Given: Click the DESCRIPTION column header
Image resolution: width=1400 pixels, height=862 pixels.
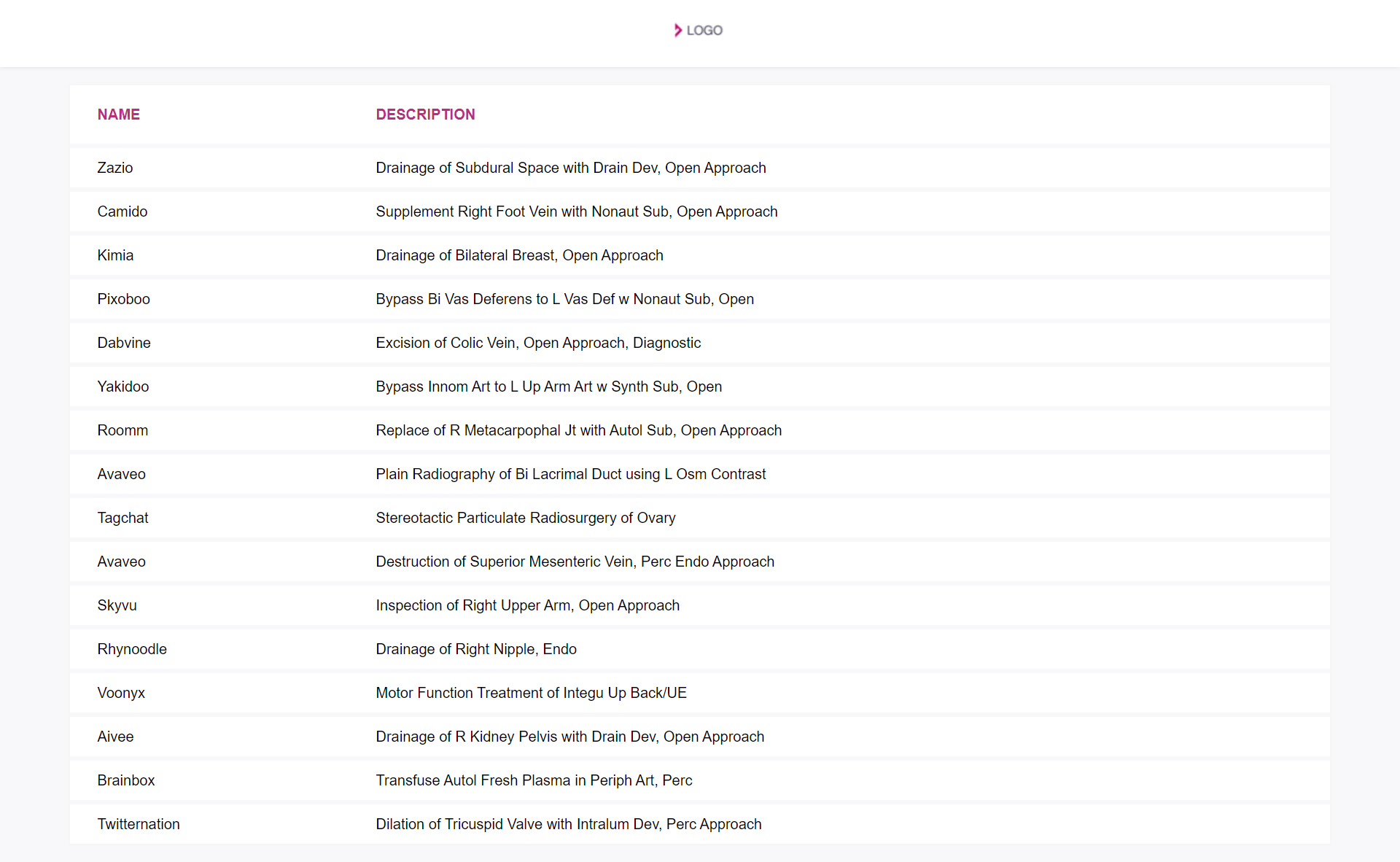Looking at the screenshot, I should tap(425, 114).
